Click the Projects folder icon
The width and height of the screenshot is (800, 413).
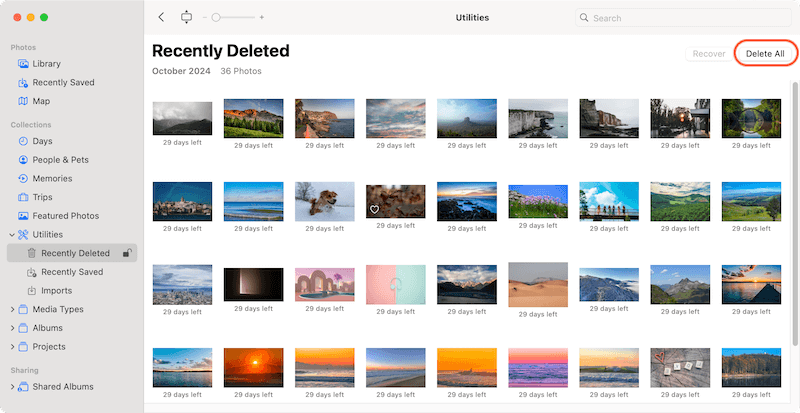click(x=23, y=347)
